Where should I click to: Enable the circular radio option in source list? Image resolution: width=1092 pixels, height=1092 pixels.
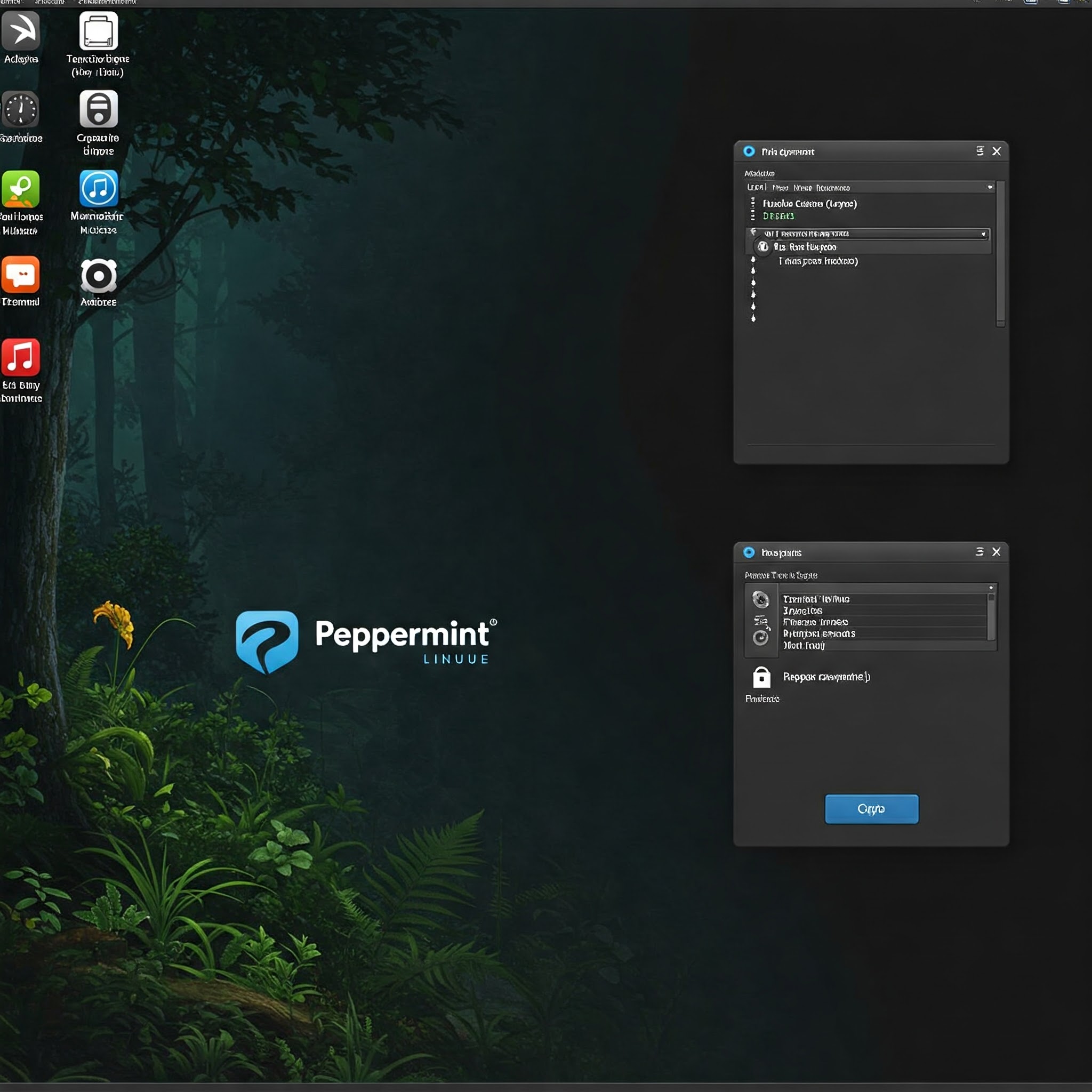tap(762, 247)
